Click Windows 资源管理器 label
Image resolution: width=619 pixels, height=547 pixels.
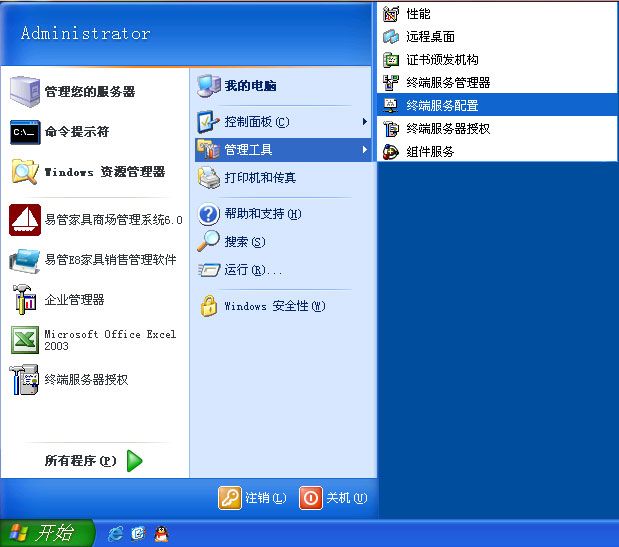(x=105, y=172)
